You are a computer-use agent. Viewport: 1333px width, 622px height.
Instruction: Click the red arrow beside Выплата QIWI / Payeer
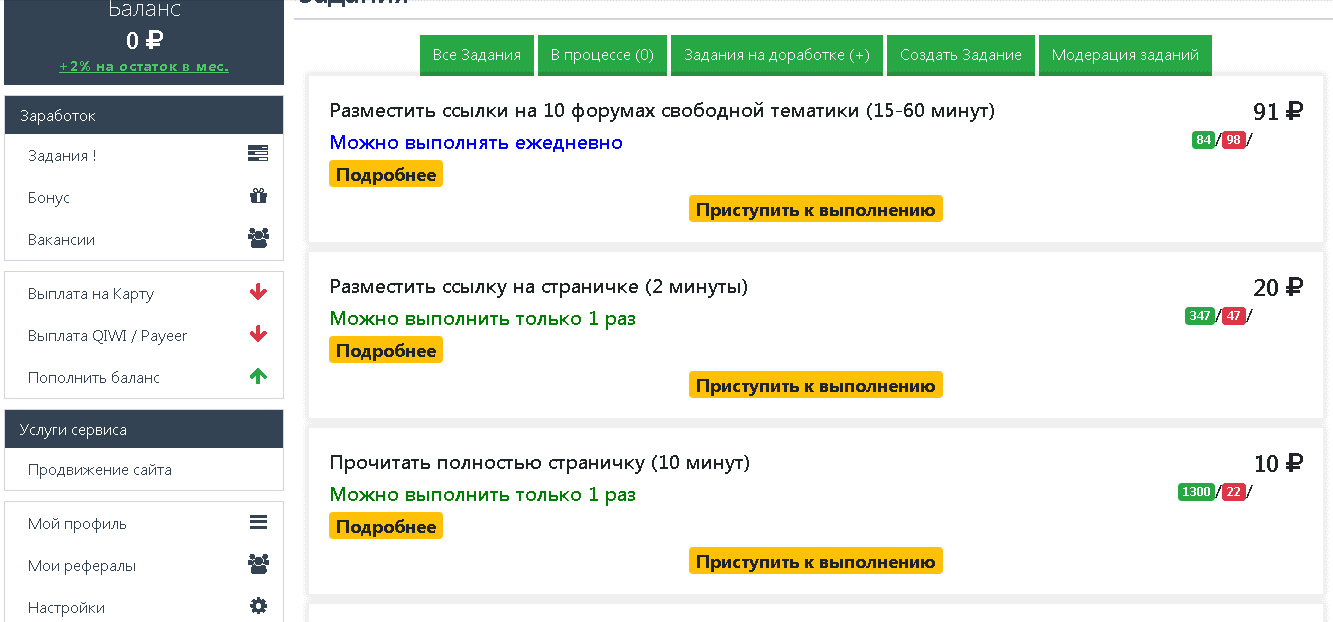pos(258,335)
